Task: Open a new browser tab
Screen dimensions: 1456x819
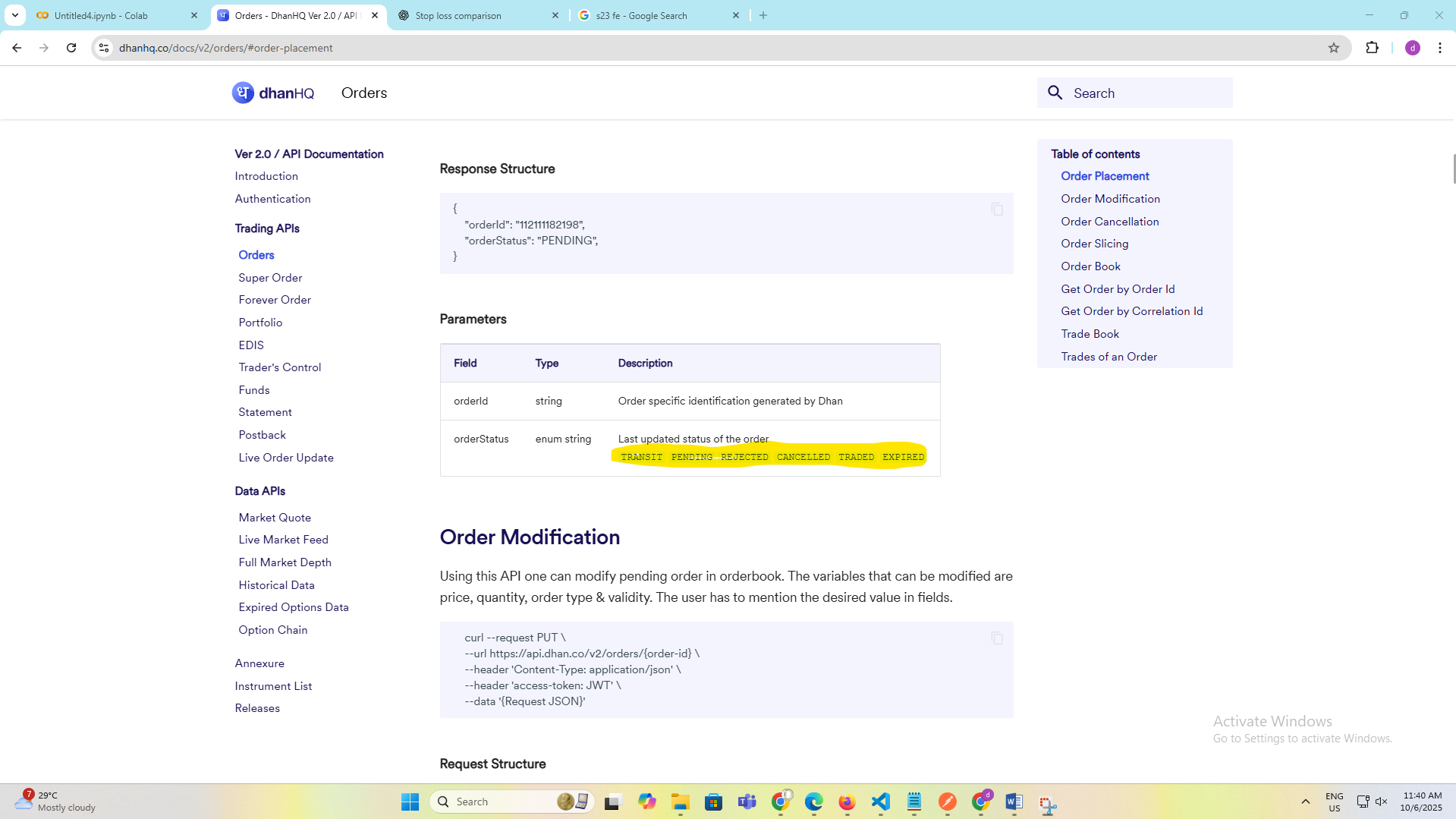Action: tap(763, 15)
